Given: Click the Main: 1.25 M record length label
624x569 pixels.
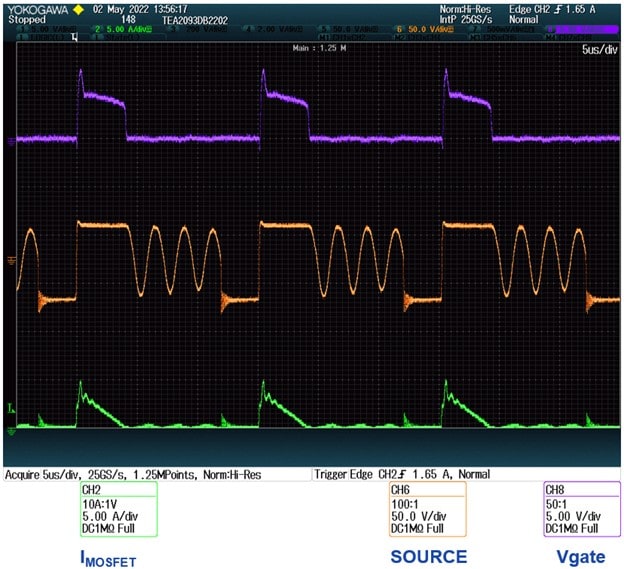Looking at the screenshot, I should click(320, 47).
